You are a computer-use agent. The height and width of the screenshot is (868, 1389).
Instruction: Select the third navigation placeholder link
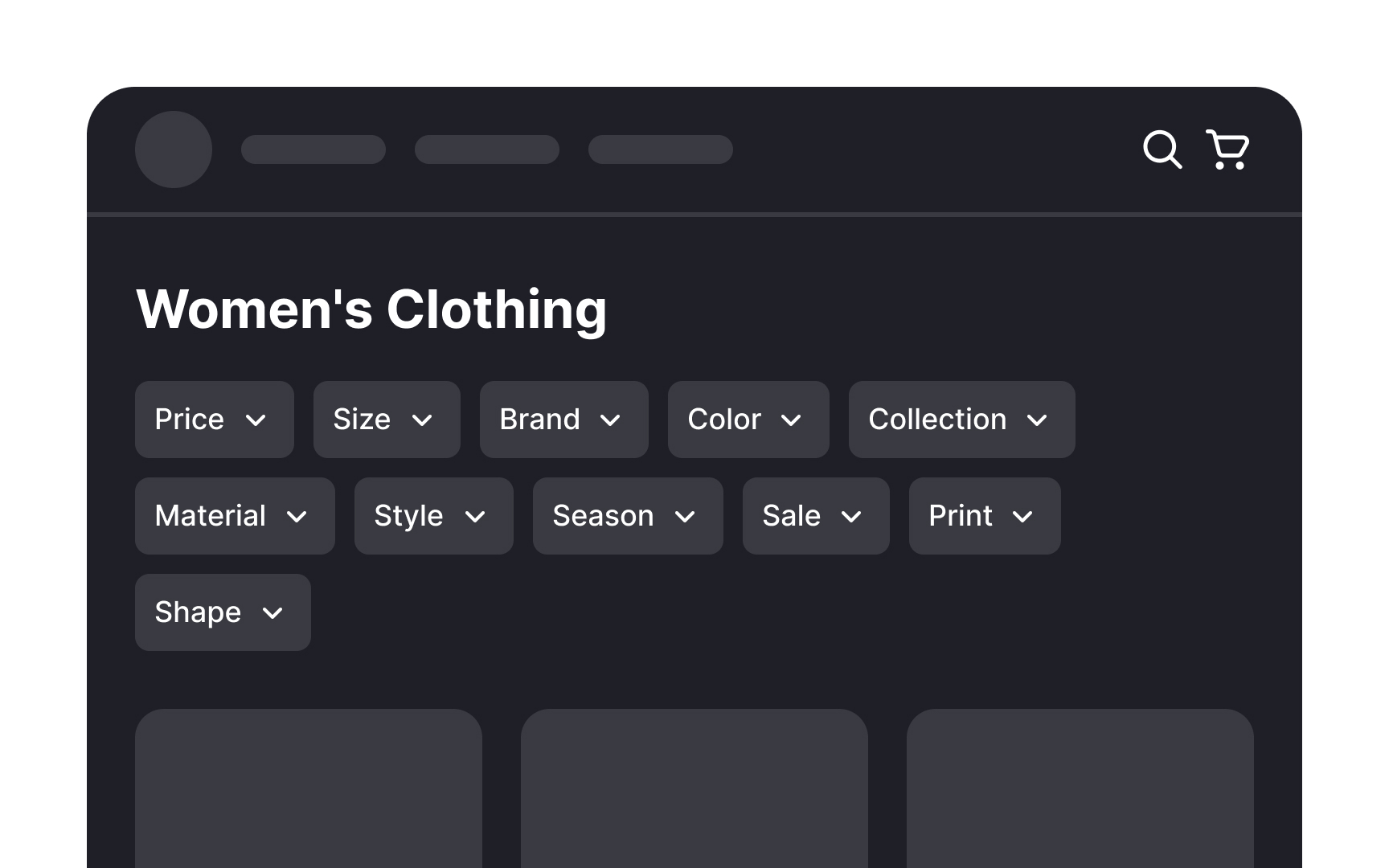(661, 149)
